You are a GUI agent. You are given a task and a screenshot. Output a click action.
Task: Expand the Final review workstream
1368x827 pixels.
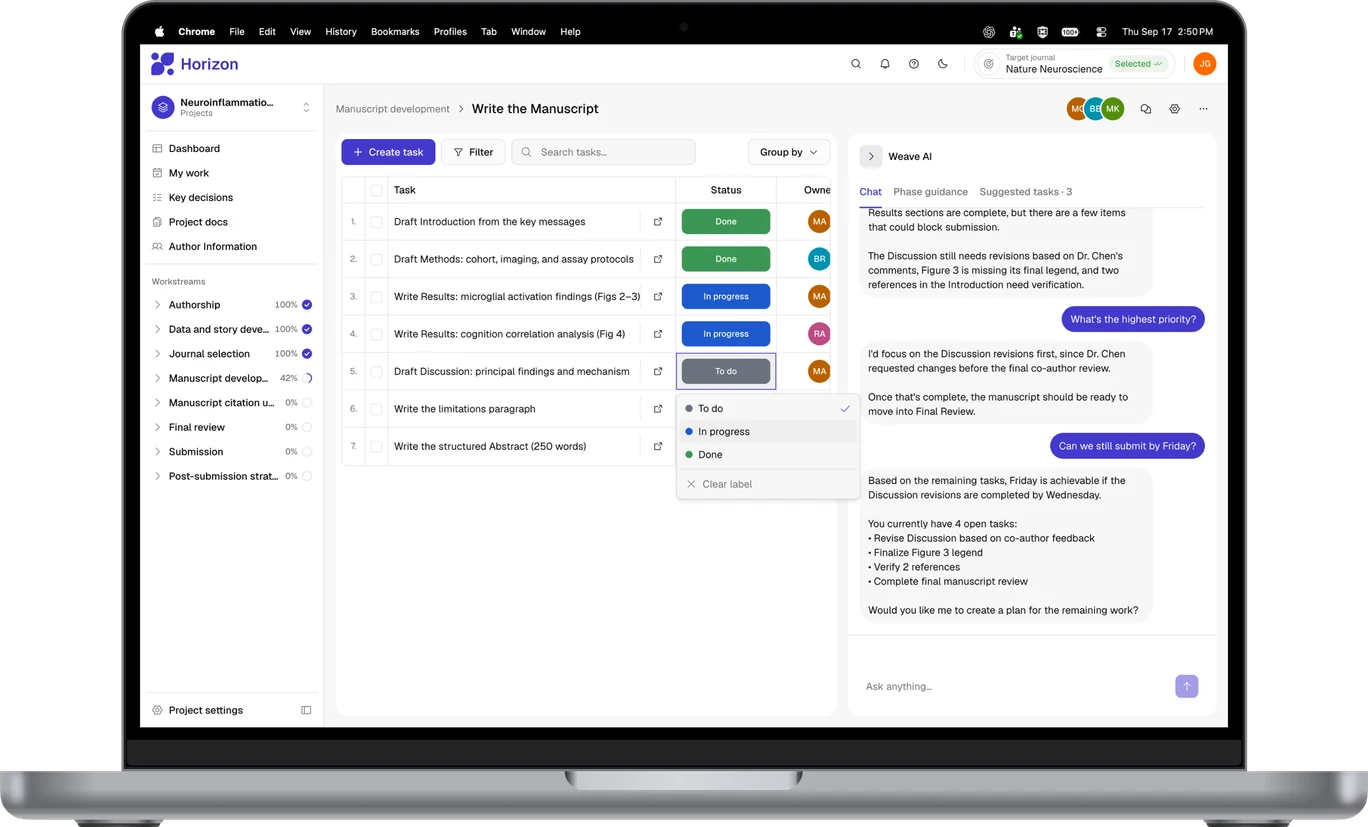tap(157, 427)
